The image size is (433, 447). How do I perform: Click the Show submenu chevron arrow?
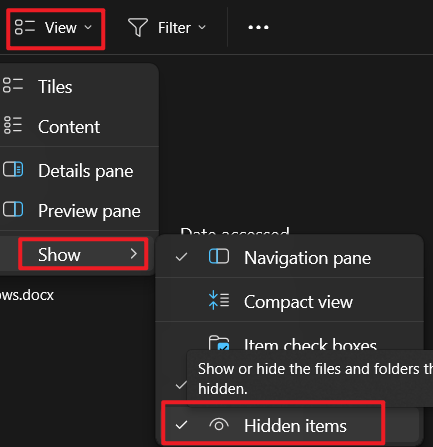point(134,254)
